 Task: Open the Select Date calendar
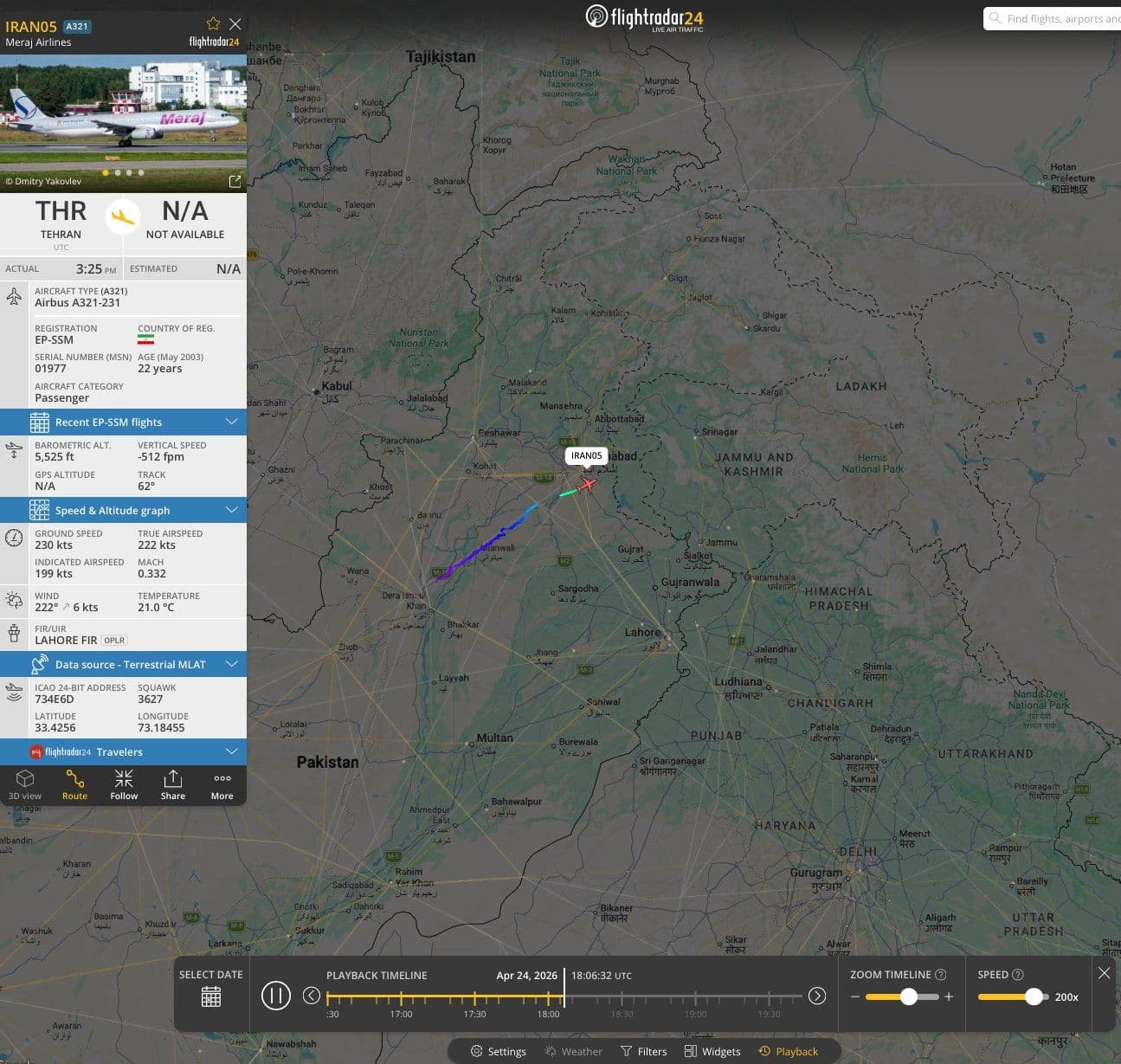point(211,996)
